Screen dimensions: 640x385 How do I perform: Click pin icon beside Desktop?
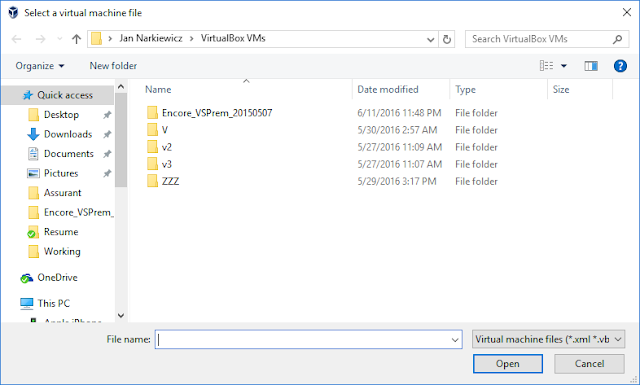[x=107, y=115]
